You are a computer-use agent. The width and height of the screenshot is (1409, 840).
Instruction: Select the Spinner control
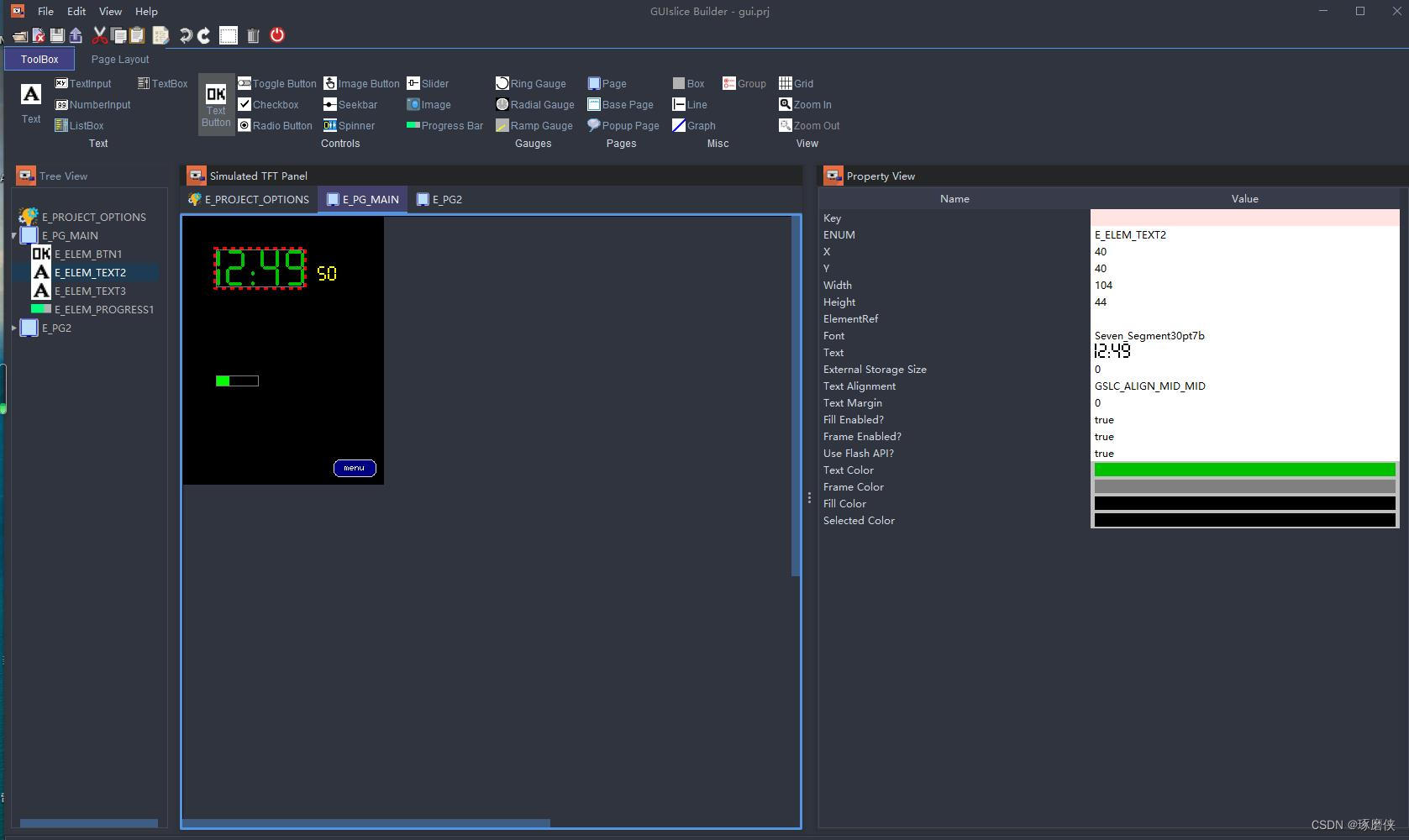tap(350, 125)
